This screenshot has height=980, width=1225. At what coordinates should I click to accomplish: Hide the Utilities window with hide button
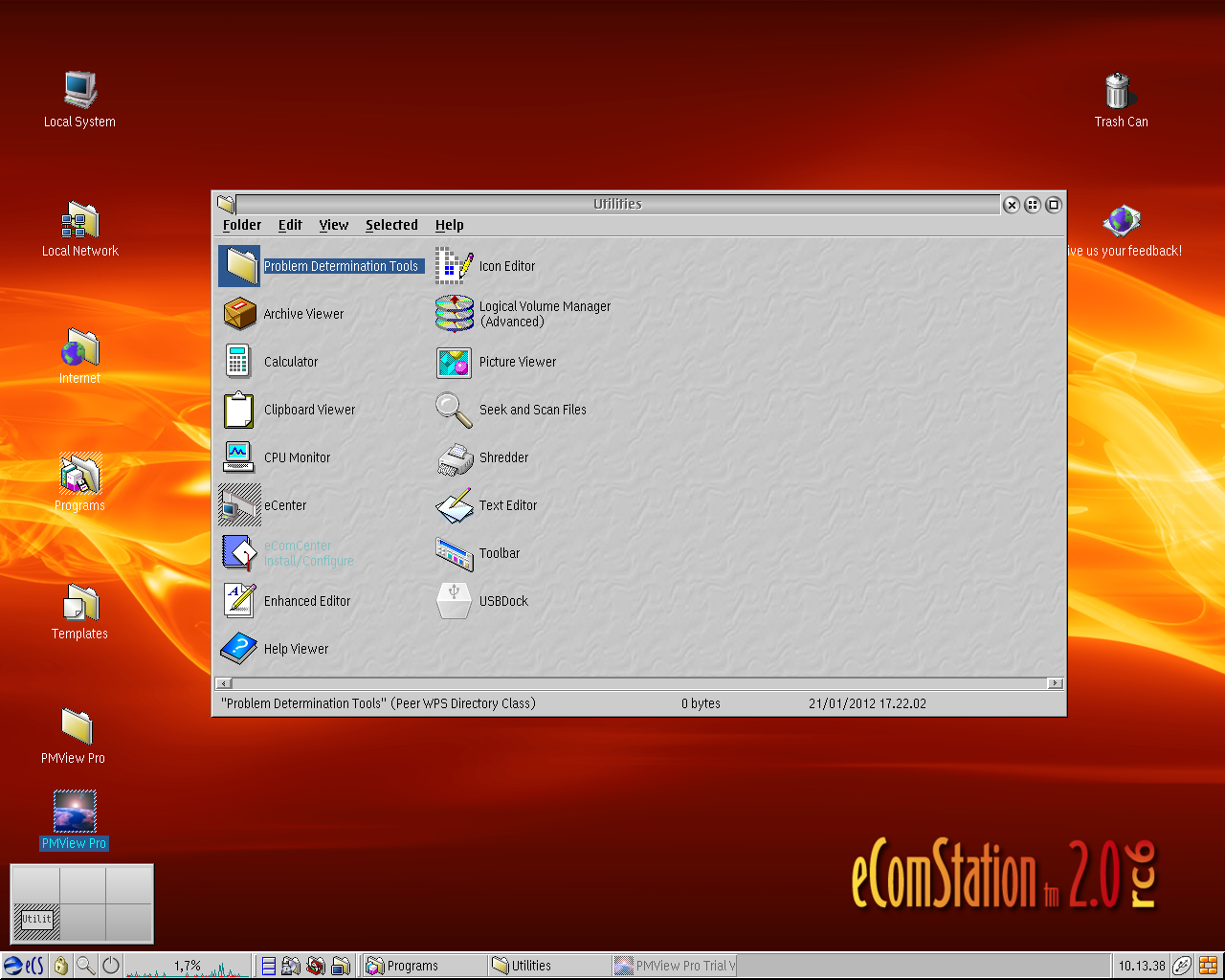pos(1033,205)
